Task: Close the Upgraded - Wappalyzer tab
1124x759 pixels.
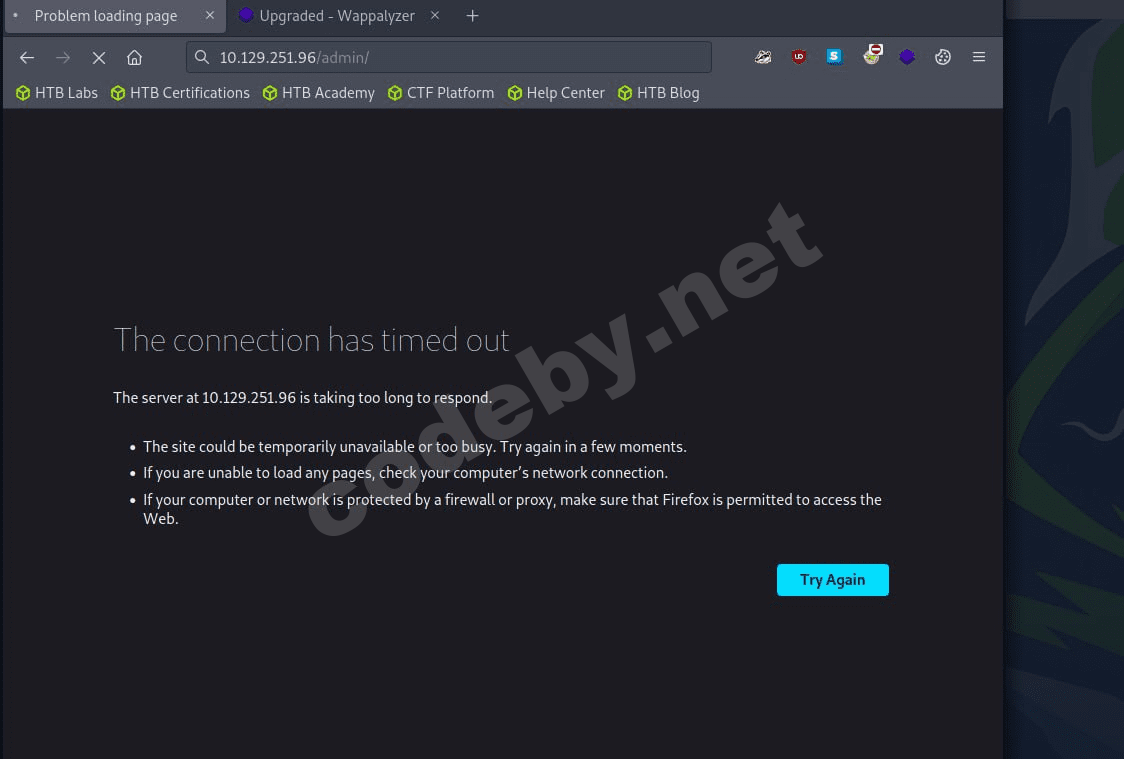Action: pos(434,15)
